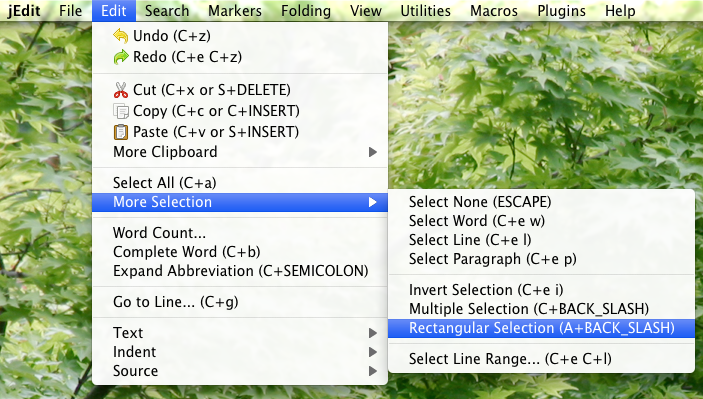Screen dimensions: 703x399
Task: Choose Select All (C+a)
Action: tap(240, 183)
